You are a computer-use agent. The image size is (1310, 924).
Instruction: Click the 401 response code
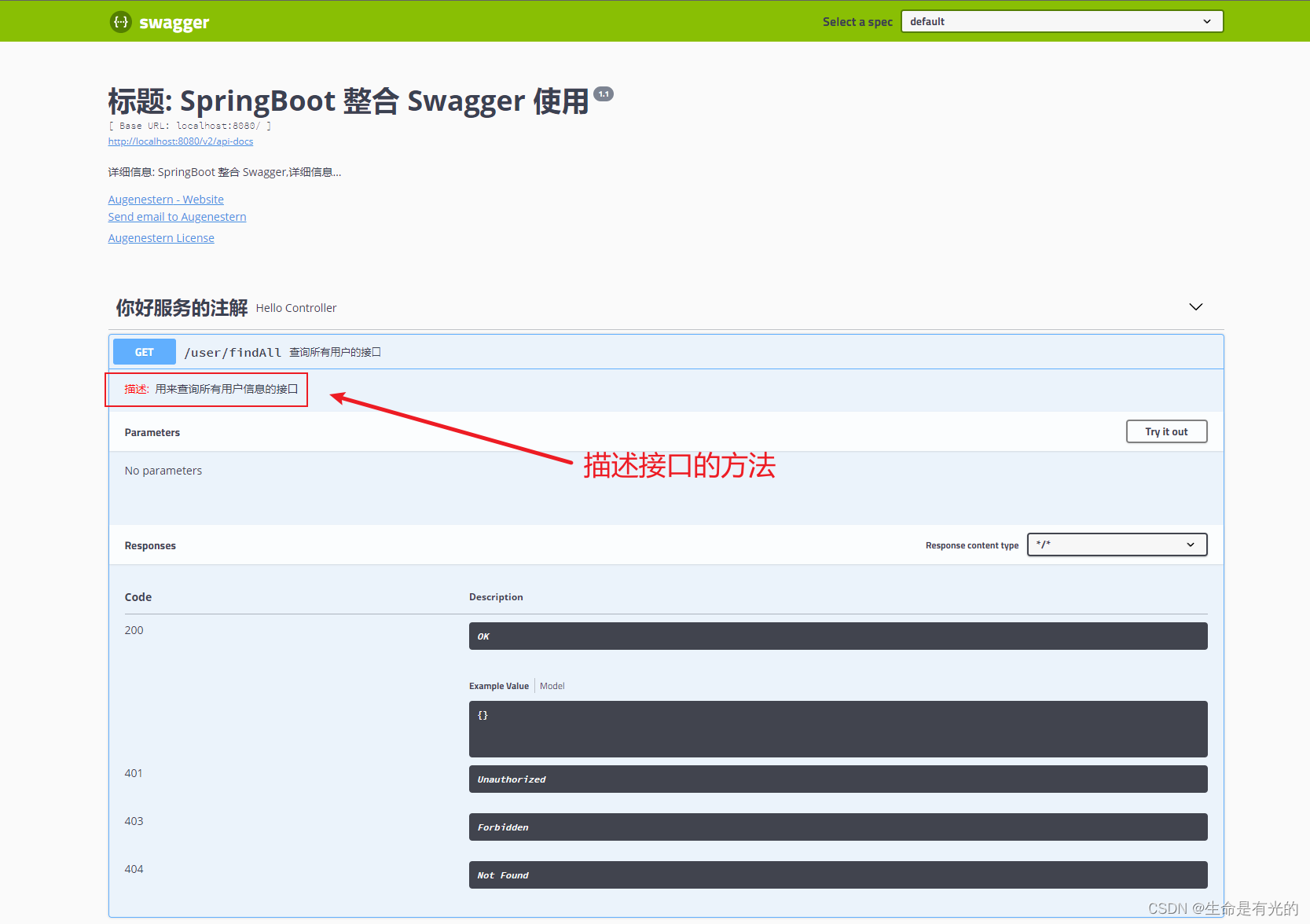pyautogui.click(x=134, y=773)
